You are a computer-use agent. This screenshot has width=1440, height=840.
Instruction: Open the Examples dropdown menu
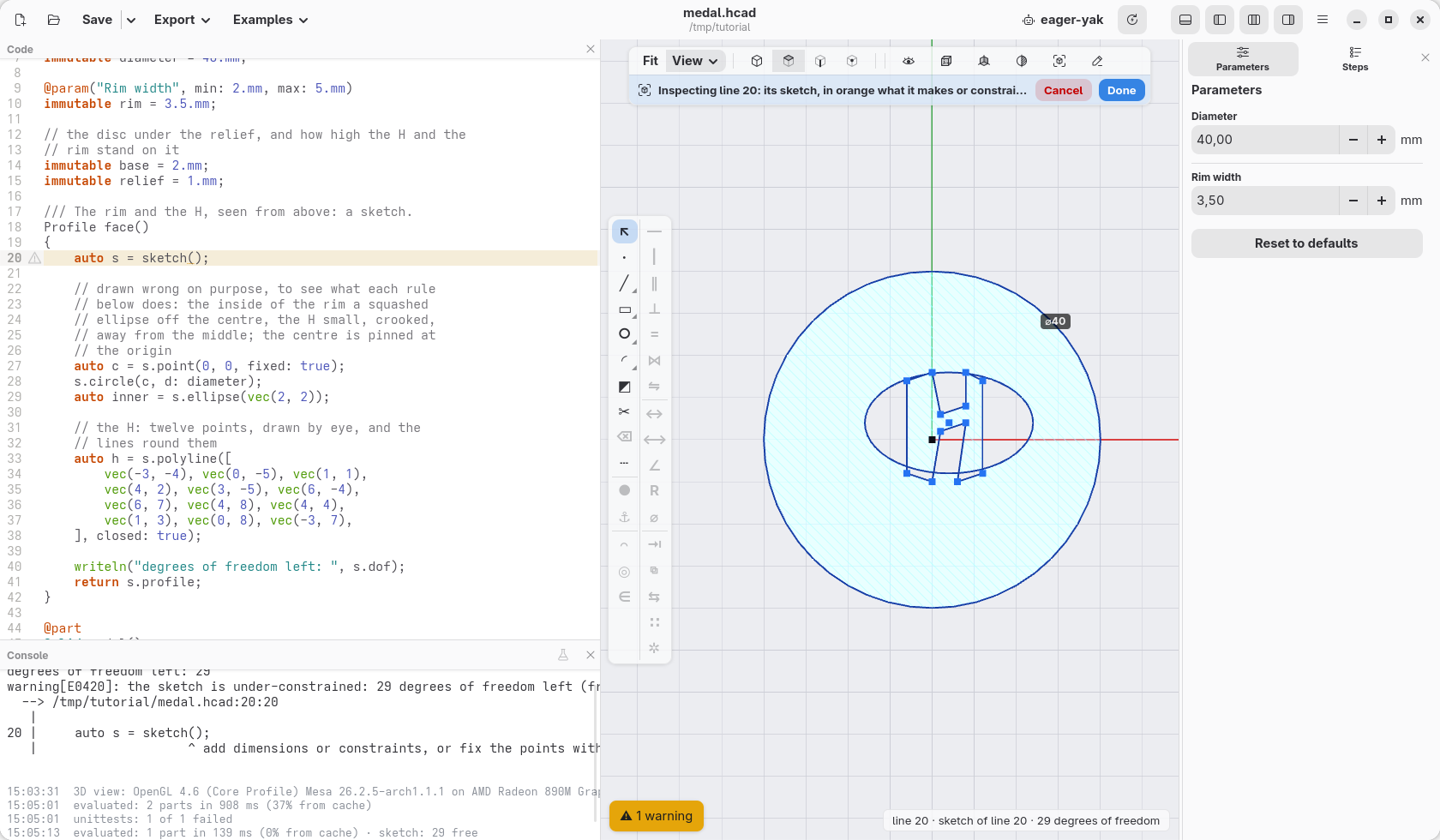click(x=270, y=20)
